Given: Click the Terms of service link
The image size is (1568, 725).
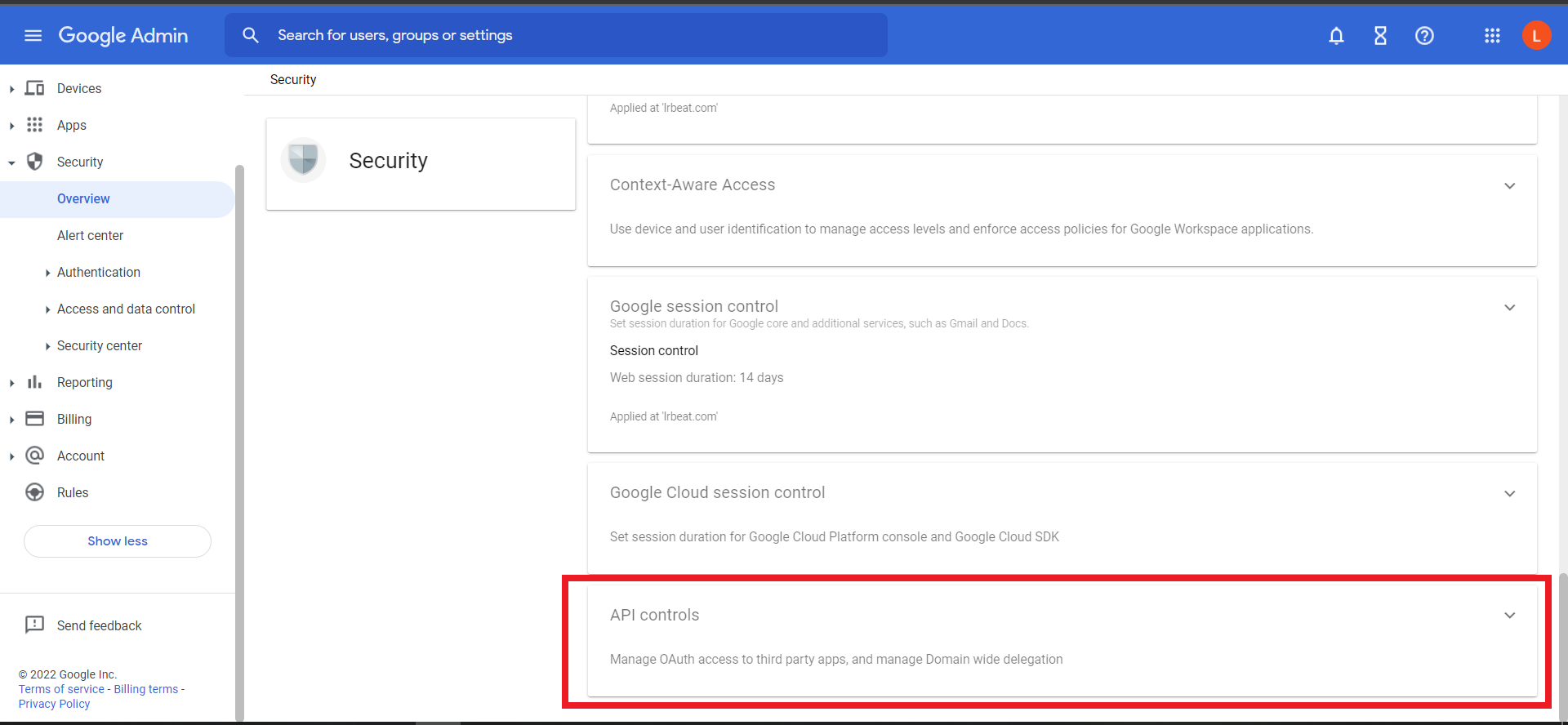Looking at the screenshot, I should point(61,689).
